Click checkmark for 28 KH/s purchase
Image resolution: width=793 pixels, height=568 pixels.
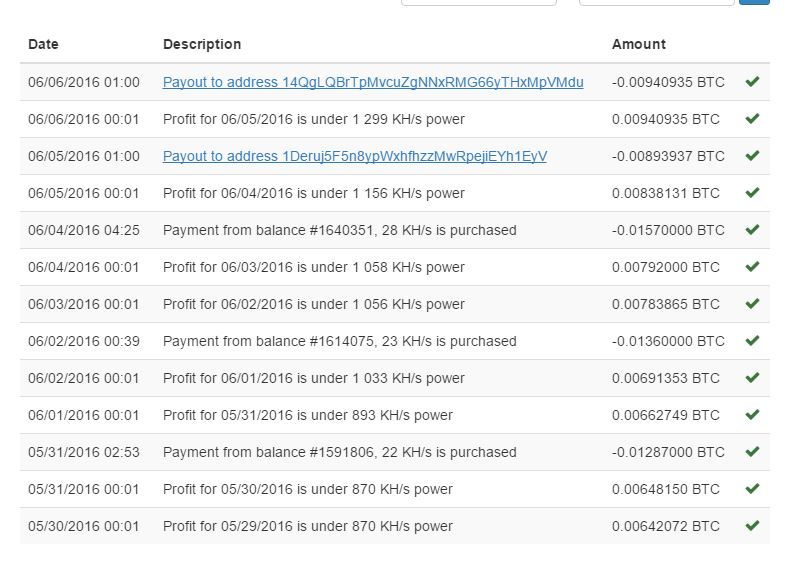tap(752, 230)
